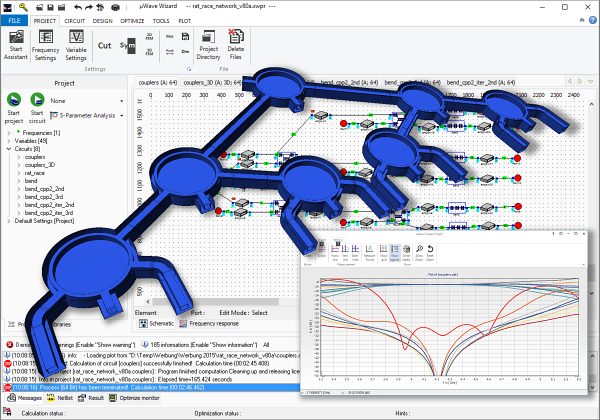This screenshot has height=420, width=600.
Task: Click the blue FILE button
Action: (x=14, y=19)
